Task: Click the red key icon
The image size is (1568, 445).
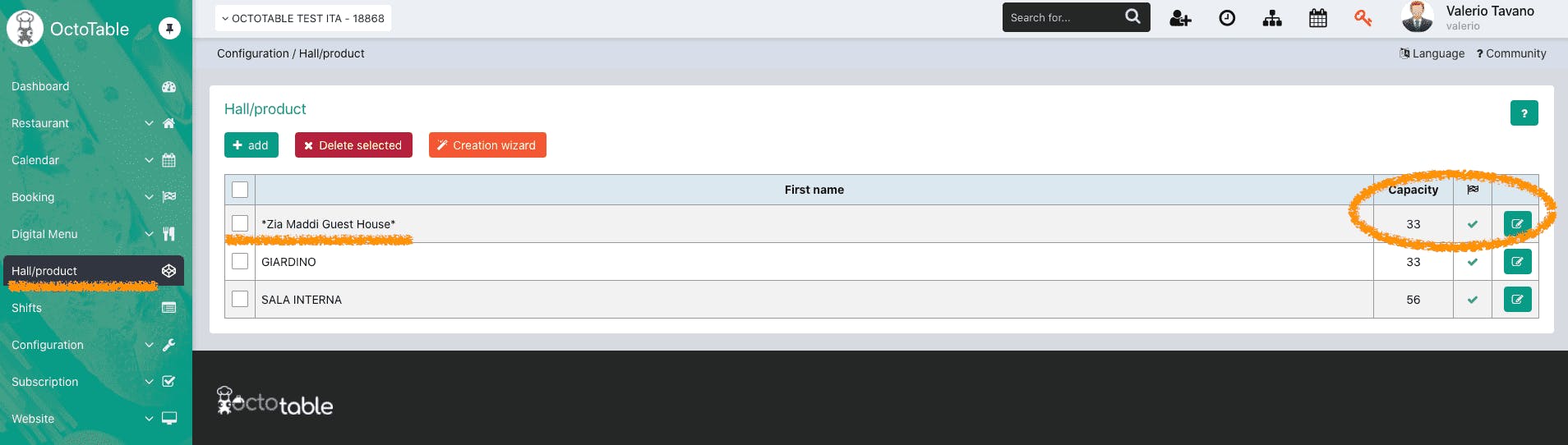Action: point(1363,18)
